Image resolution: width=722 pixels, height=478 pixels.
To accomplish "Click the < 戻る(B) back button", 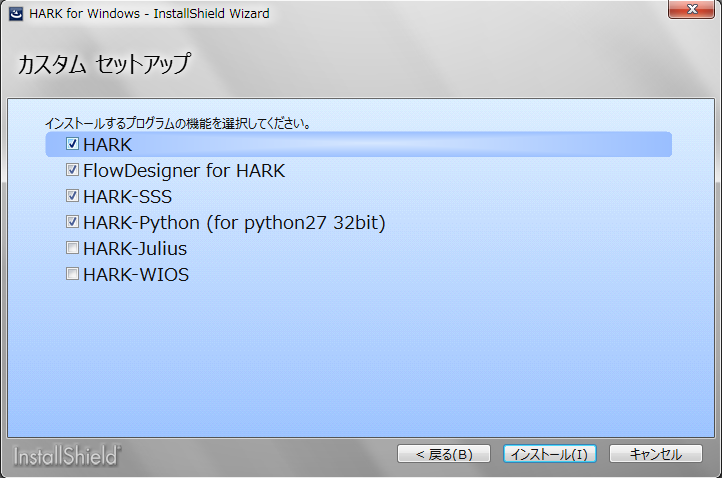I will pyautogui.click(x=444, y=454).
